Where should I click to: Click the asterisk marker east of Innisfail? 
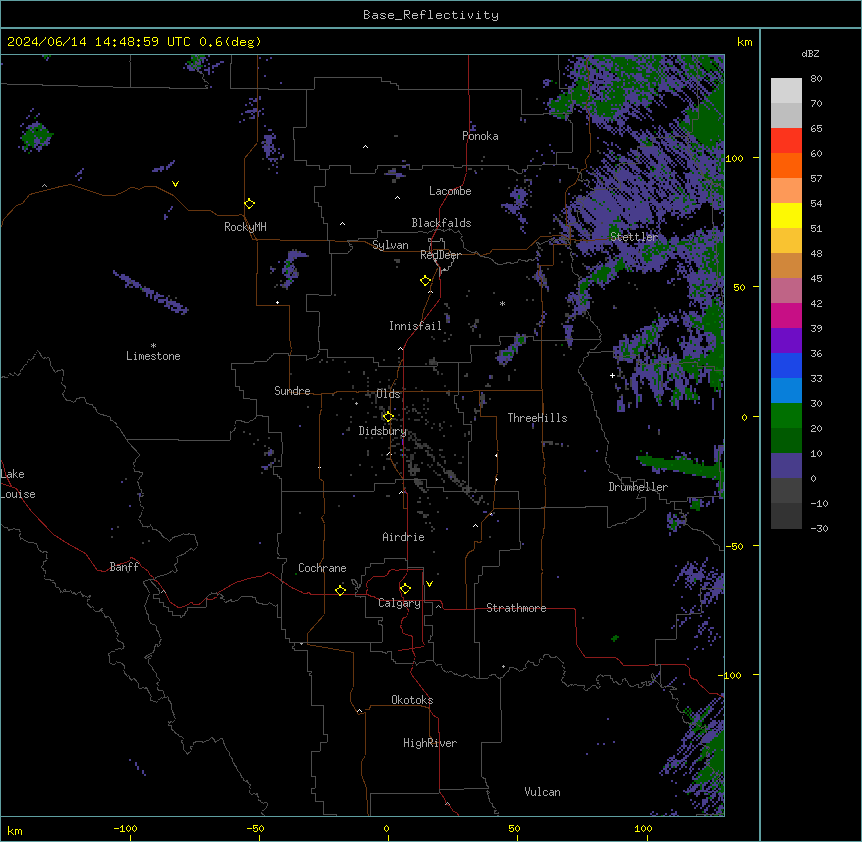click(x=502, y=303)
